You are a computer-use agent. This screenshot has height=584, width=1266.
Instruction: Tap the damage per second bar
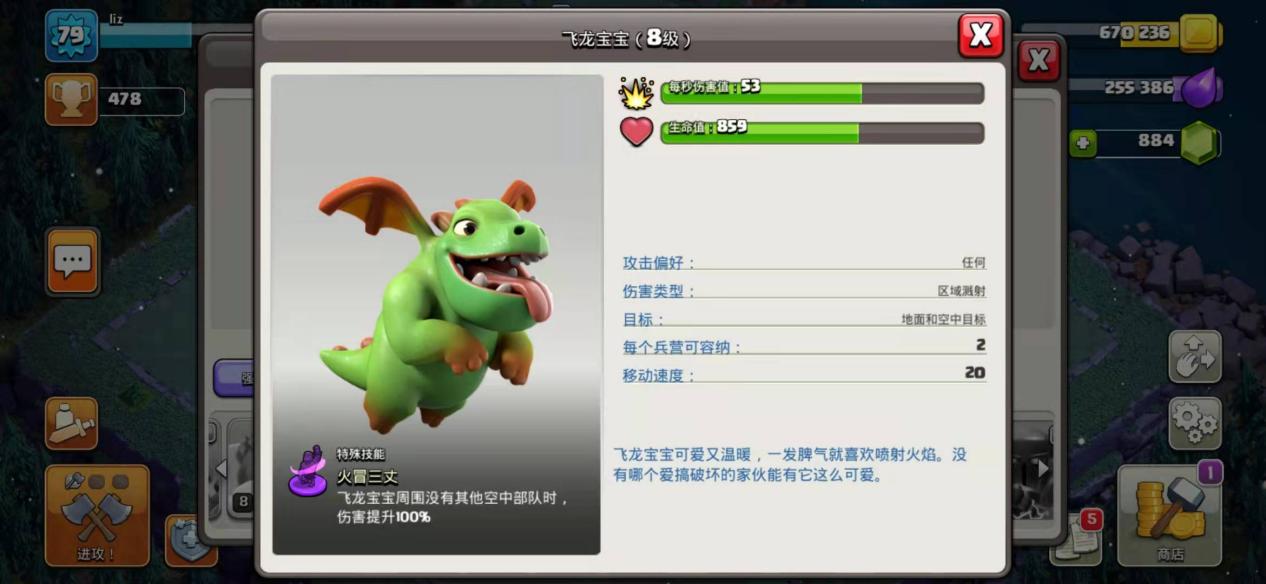[x=822, y=93]
